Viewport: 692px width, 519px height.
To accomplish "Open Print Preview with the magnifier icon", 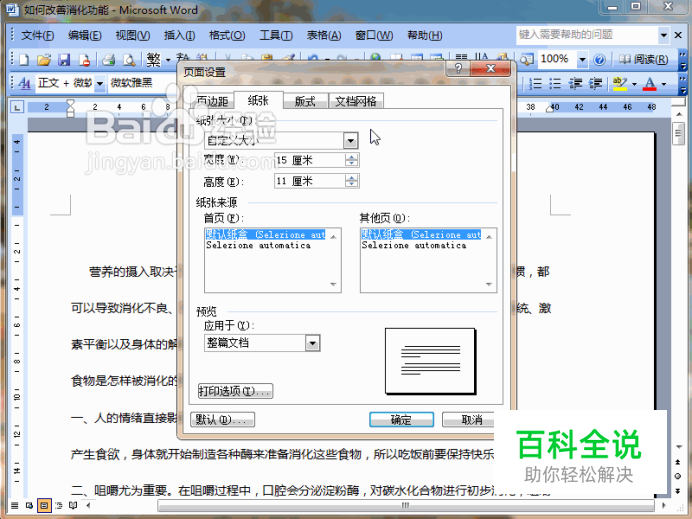I will click(129, 59).
